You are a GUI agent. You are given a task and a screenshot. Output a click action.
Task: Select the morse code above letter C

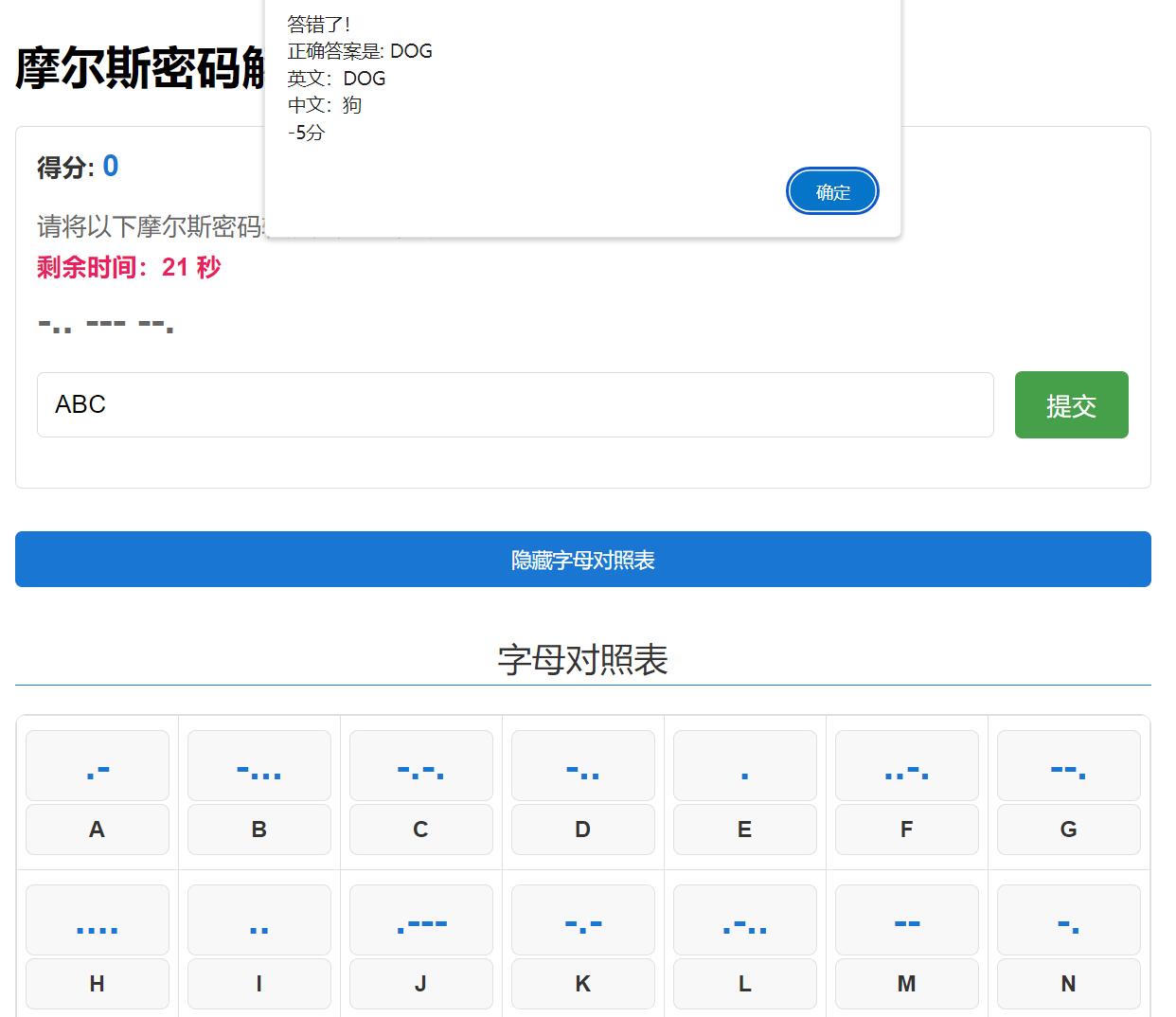[x=421, y=766]
